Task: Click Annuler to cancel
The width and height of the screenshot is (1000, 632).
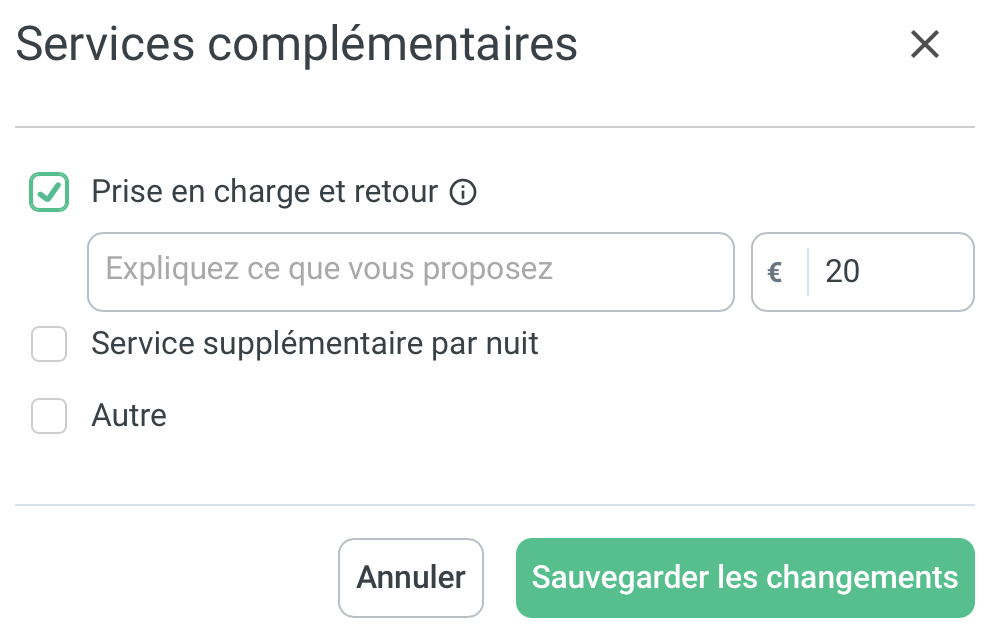Action: 411,578
